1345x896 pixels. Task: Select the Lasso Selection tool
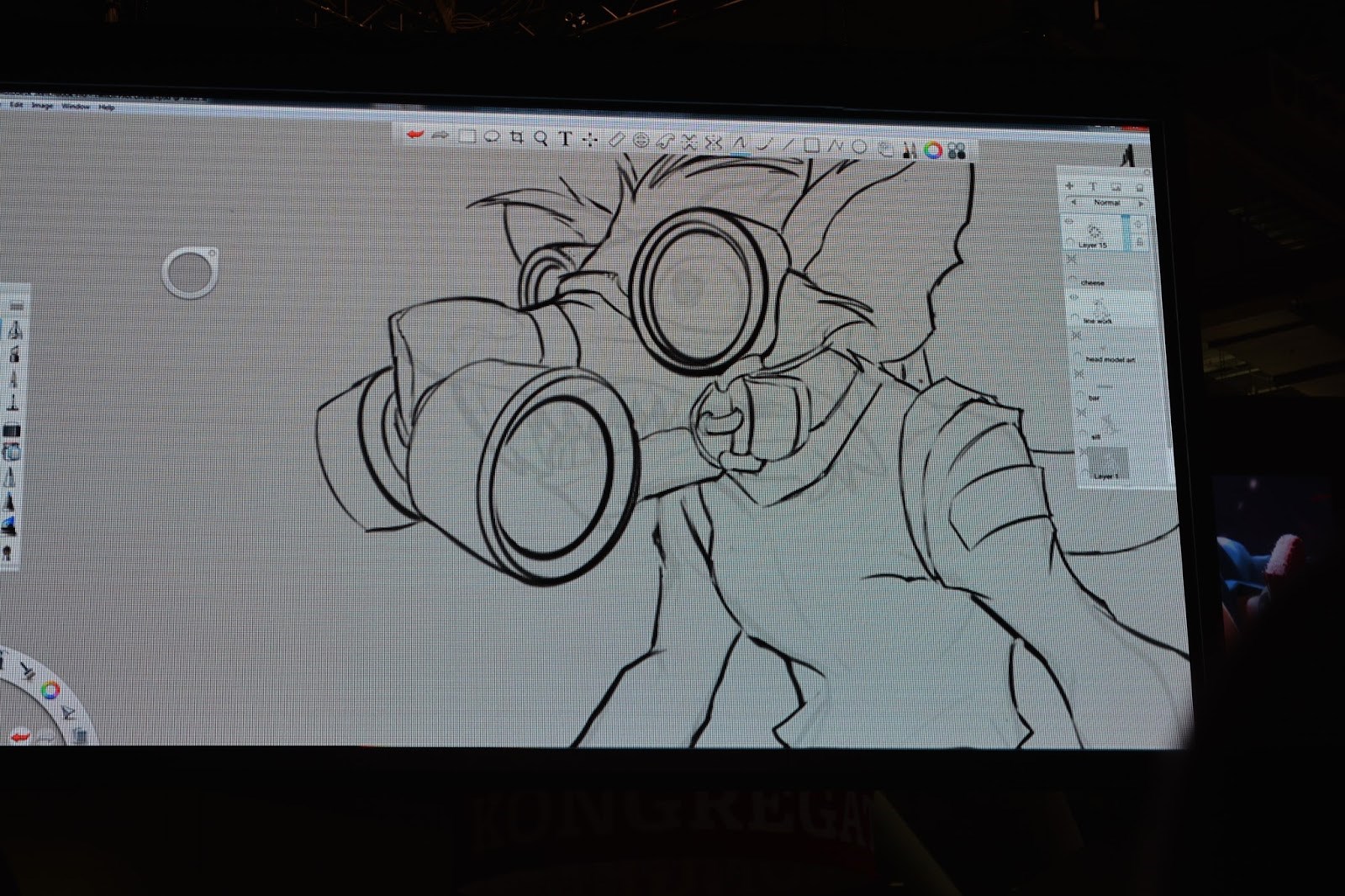tap(492, 136)
